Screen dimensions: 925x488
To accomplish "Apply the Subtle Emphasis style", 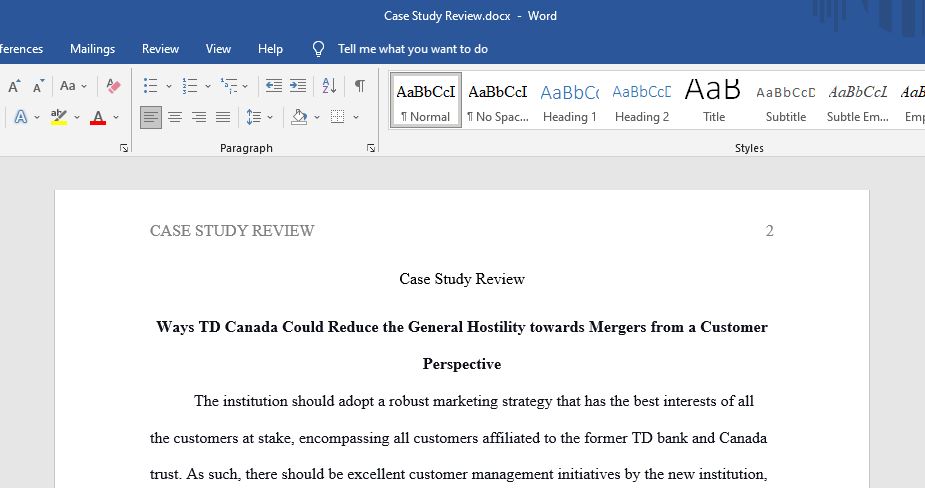I will point(858,101).
